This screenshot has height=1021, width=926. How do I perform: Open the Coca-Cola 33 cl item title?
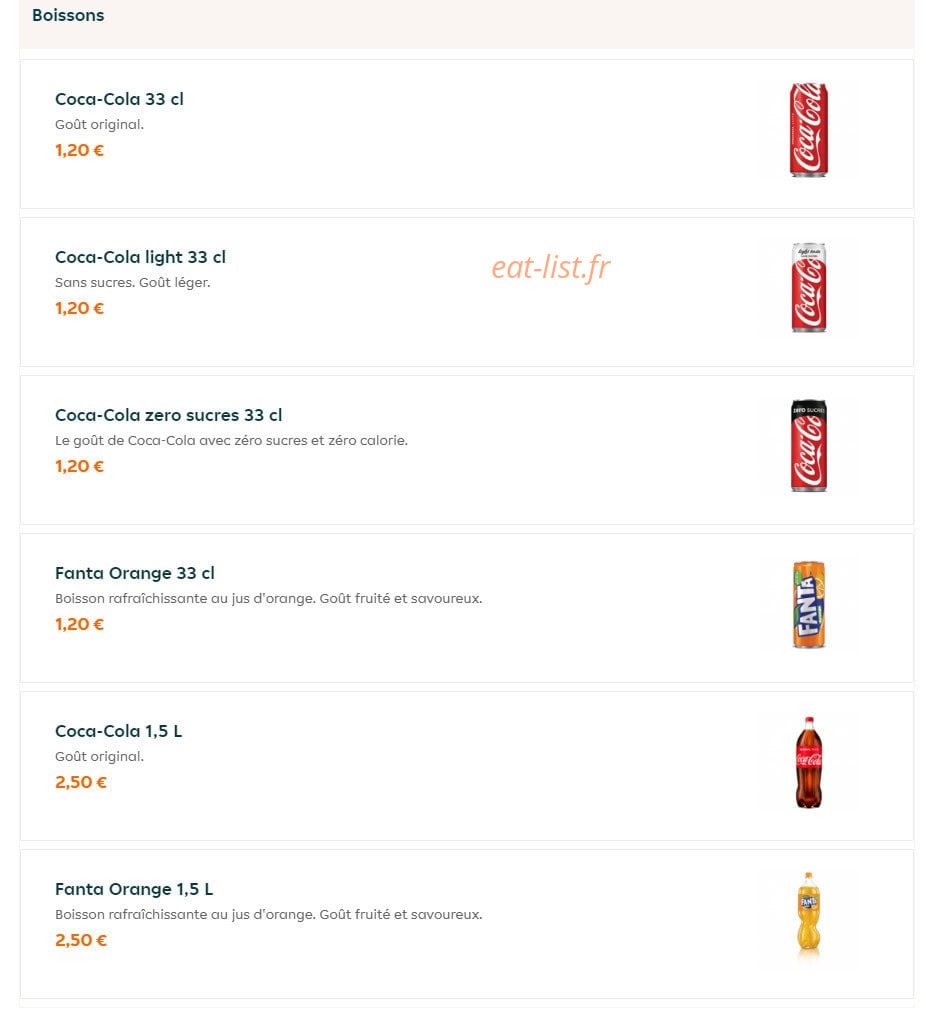click(x=119, y=99)
